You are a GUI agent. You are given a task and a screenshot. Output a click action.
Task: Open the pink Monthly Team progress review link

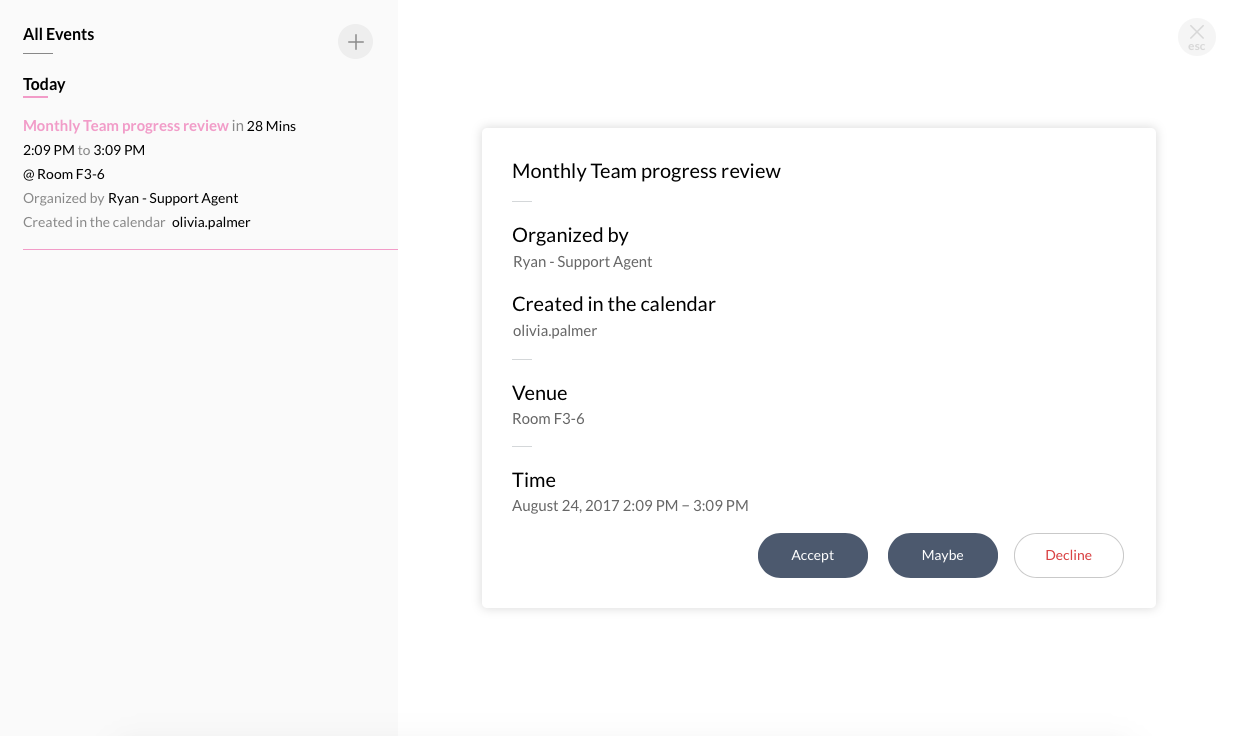(126, 126)
